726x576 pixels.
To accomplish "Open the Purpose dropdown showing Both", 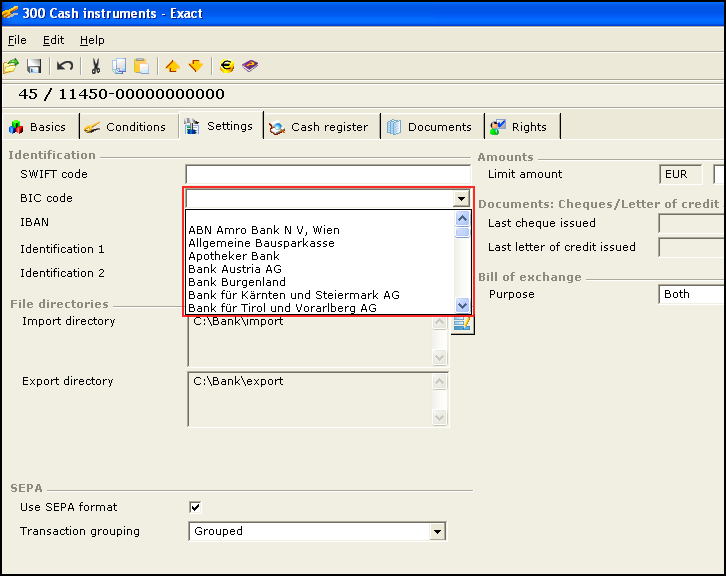I will click(x=692, y=295).
